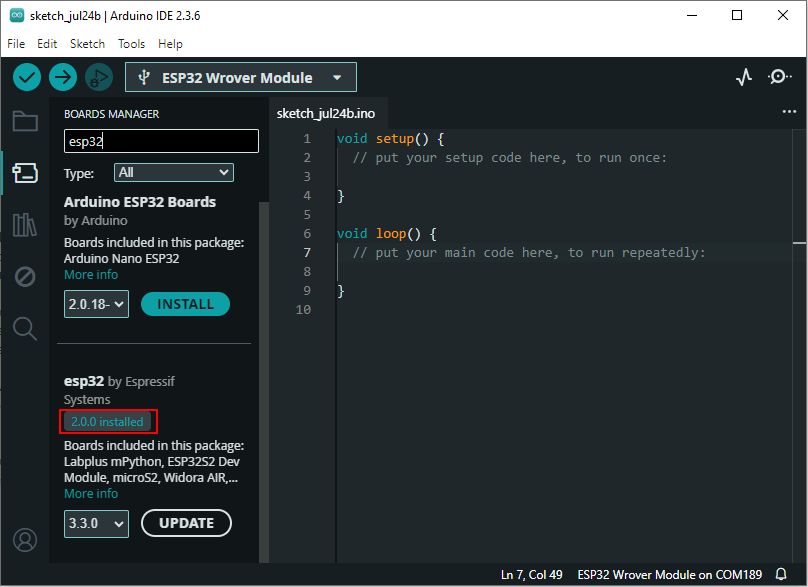Click the Boards Manager list scrollbar
This screenshot has width=808, height=587.
[264, 381]
